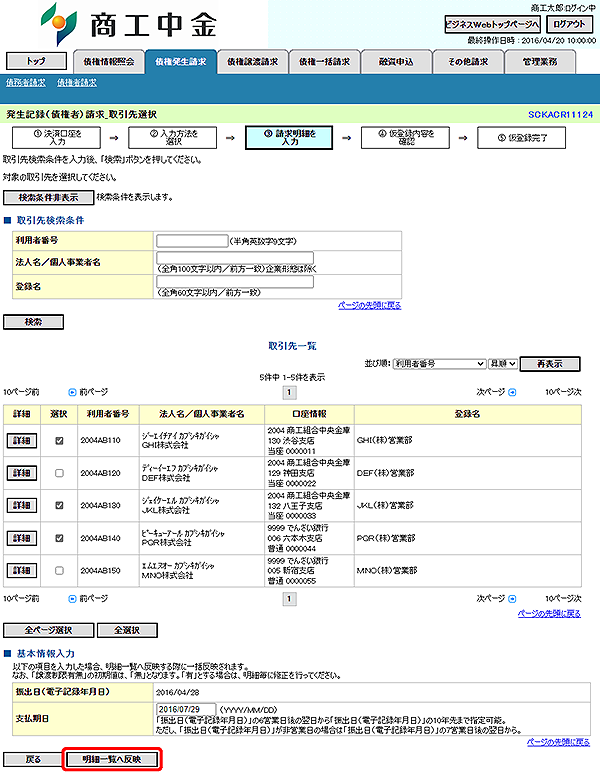Click step ① 決済口座を入力 box
This screenshot has height=775, width=600.
click(56, 137)
